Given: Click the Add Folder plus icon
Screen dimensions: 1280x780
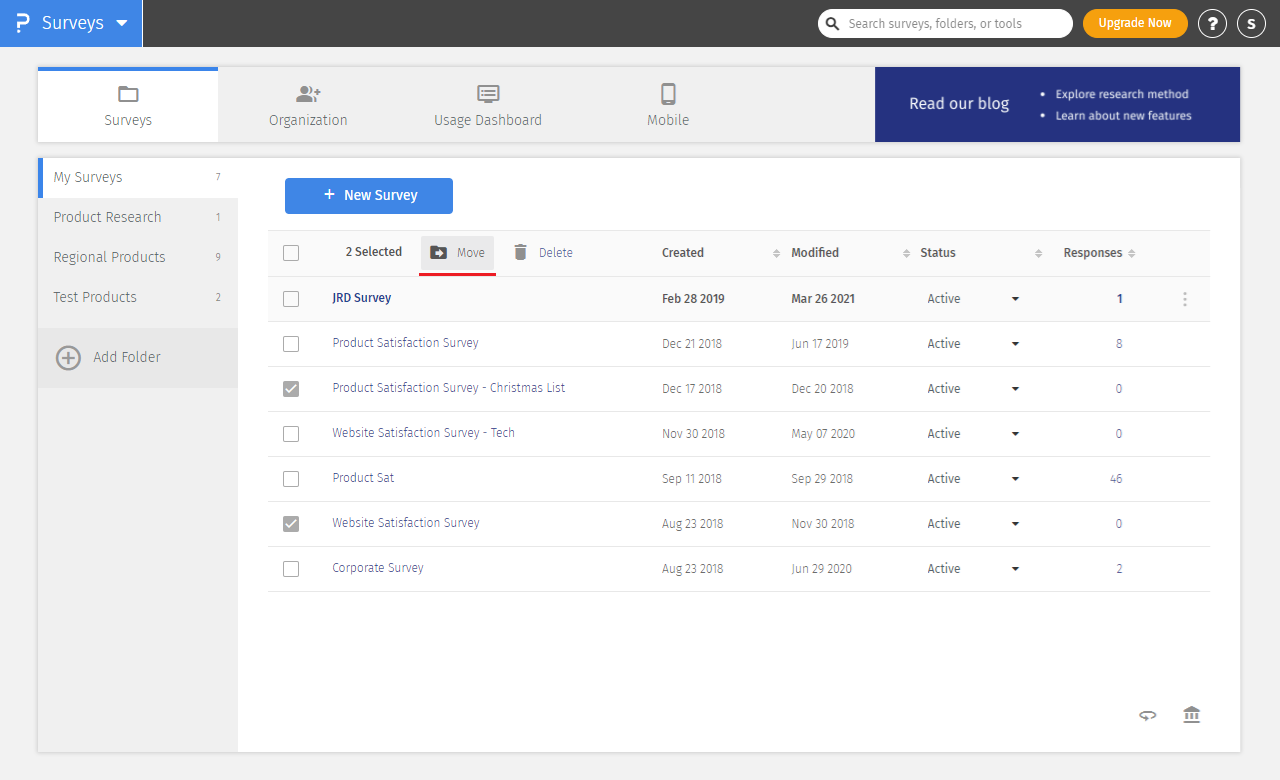Looking at the screenshot, I should click(x=68, y=358).
